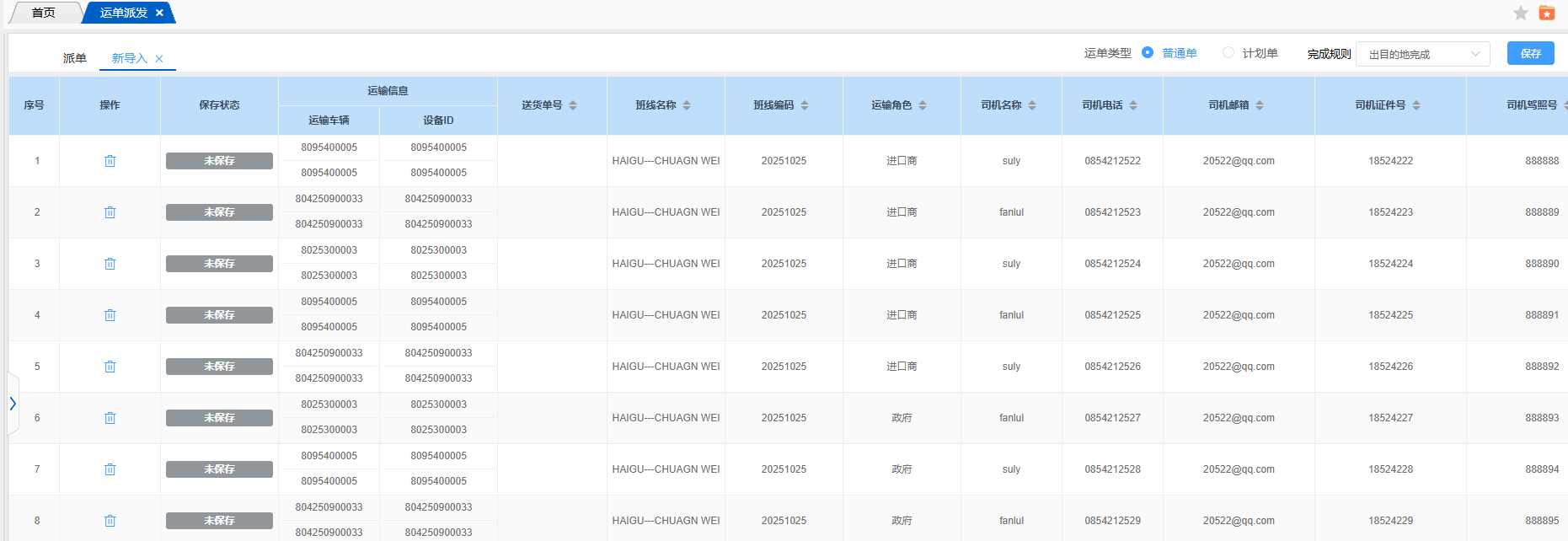Open the orange bookmark folder icon
The width and height of the screenshot is (1568, 541).
point(1546,13)
